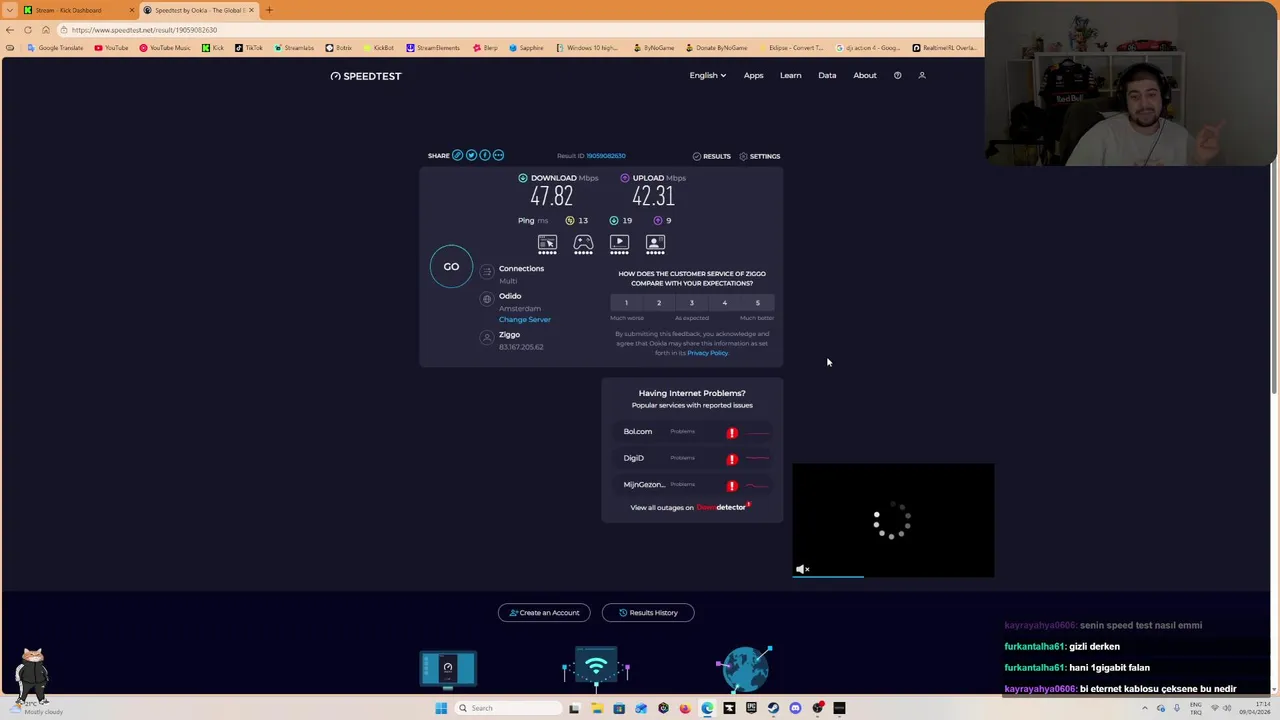Click the Wi-Fi router illustration icon
The width and height of the screenshot is (1280, 720).
click(x=596, y=668)
